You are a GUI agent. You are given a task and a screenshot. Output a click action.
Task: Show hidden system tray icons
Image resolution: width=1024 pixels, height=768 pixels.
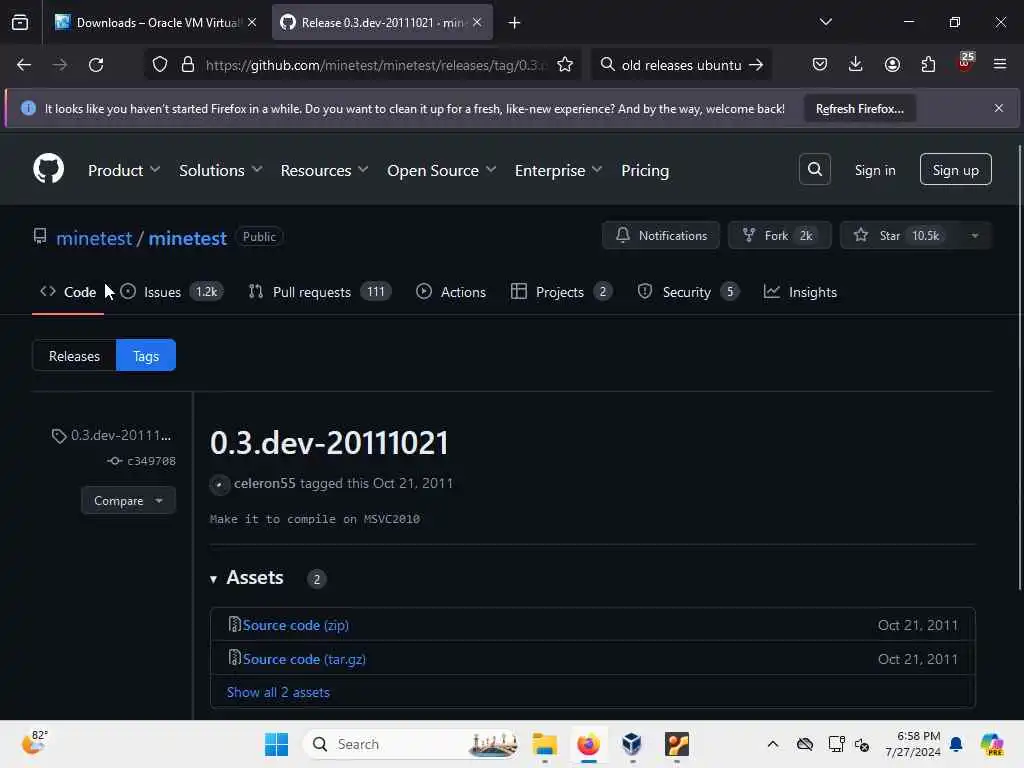pyautogui.click(x=773, y=744)
